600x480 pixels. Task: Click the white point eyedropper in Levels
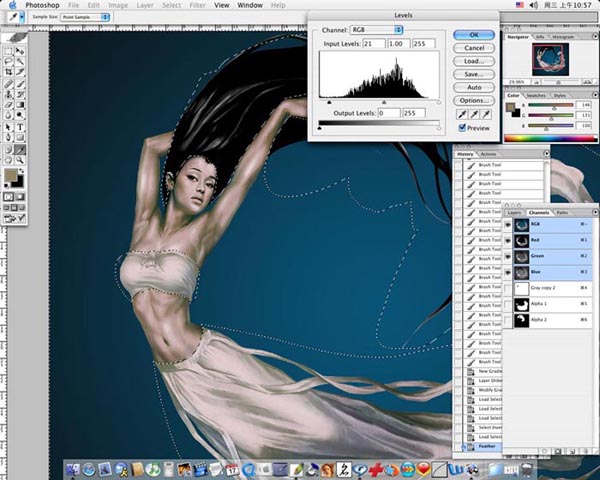485,115
